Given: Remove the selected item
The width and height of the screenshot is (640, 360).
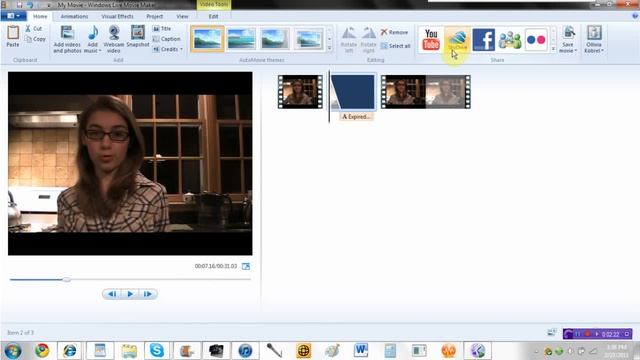Looking at the screenshot, I should (394, 32).
